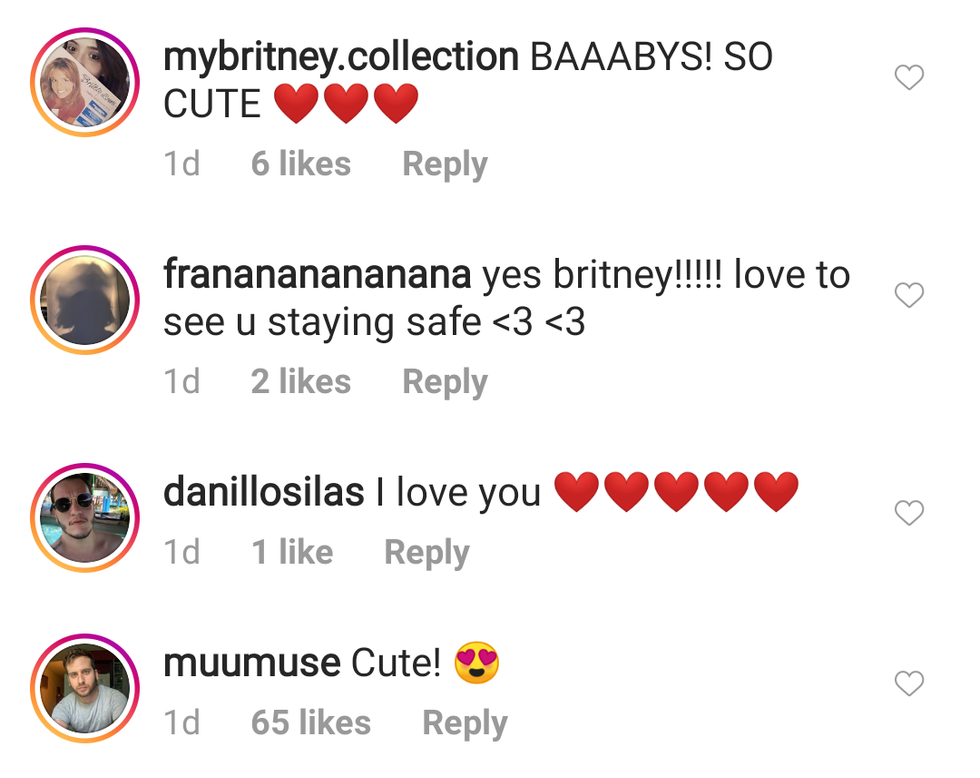This screenshot has width=980, height=778.
Task: Visit franananananana username link
Action: click(x=317, y=275)
